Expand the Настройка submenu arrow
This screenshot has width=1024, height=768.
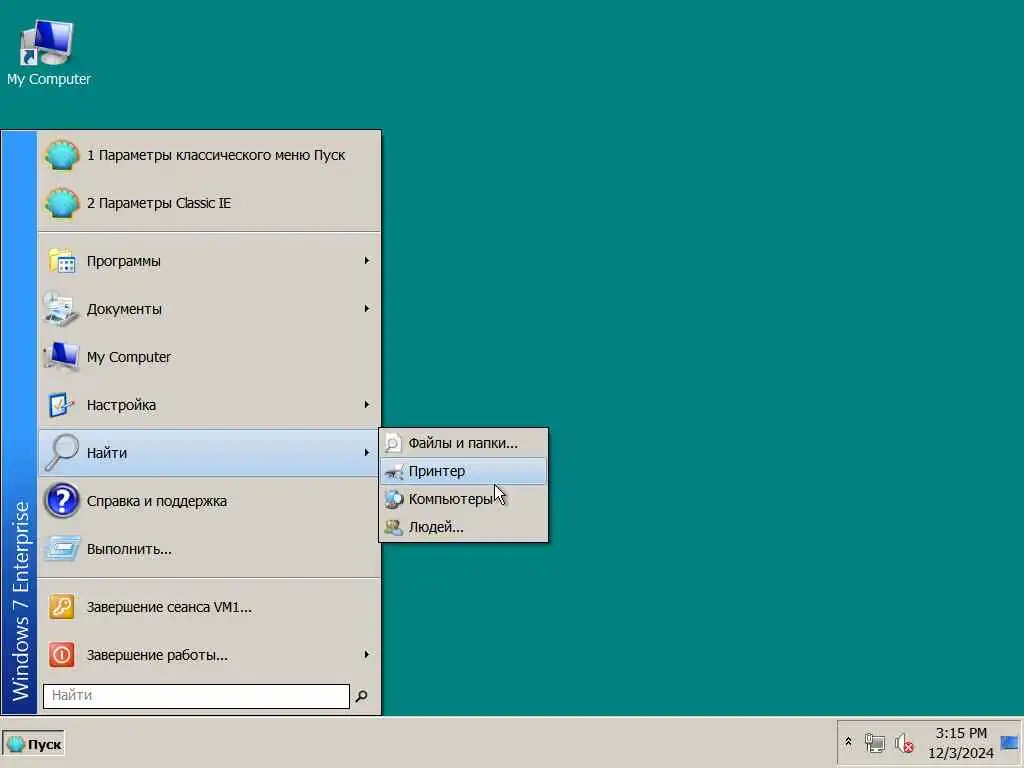coord(367,404)
